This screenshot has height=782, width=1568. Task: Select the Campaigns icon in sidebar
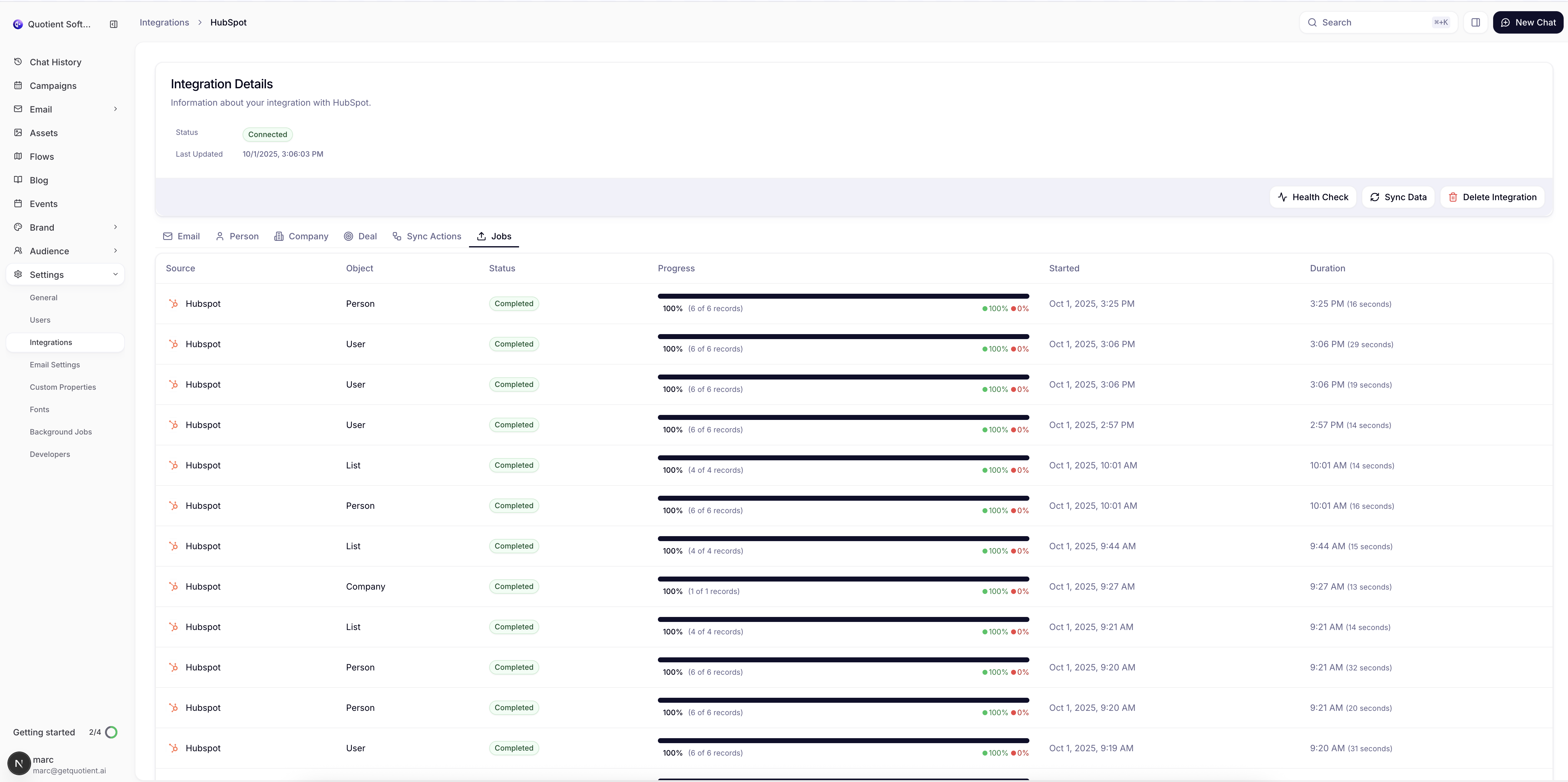coord(18,85)
